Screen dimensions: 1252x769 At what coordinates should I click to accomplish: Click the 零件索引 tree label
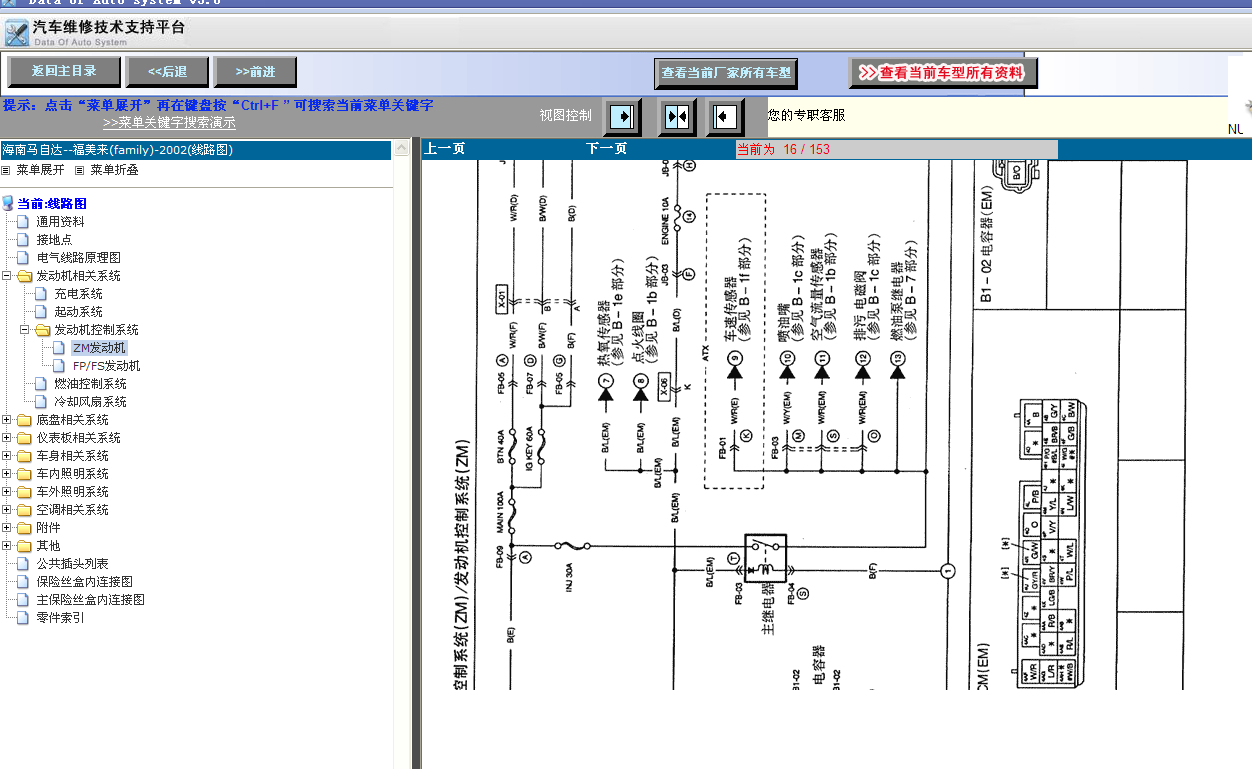[x=60, y=618]
